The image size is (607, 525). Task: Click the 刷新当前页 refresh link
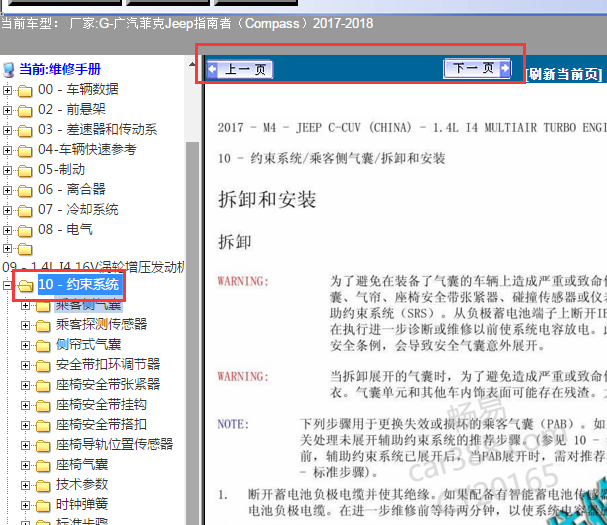[x=564, y=74]
